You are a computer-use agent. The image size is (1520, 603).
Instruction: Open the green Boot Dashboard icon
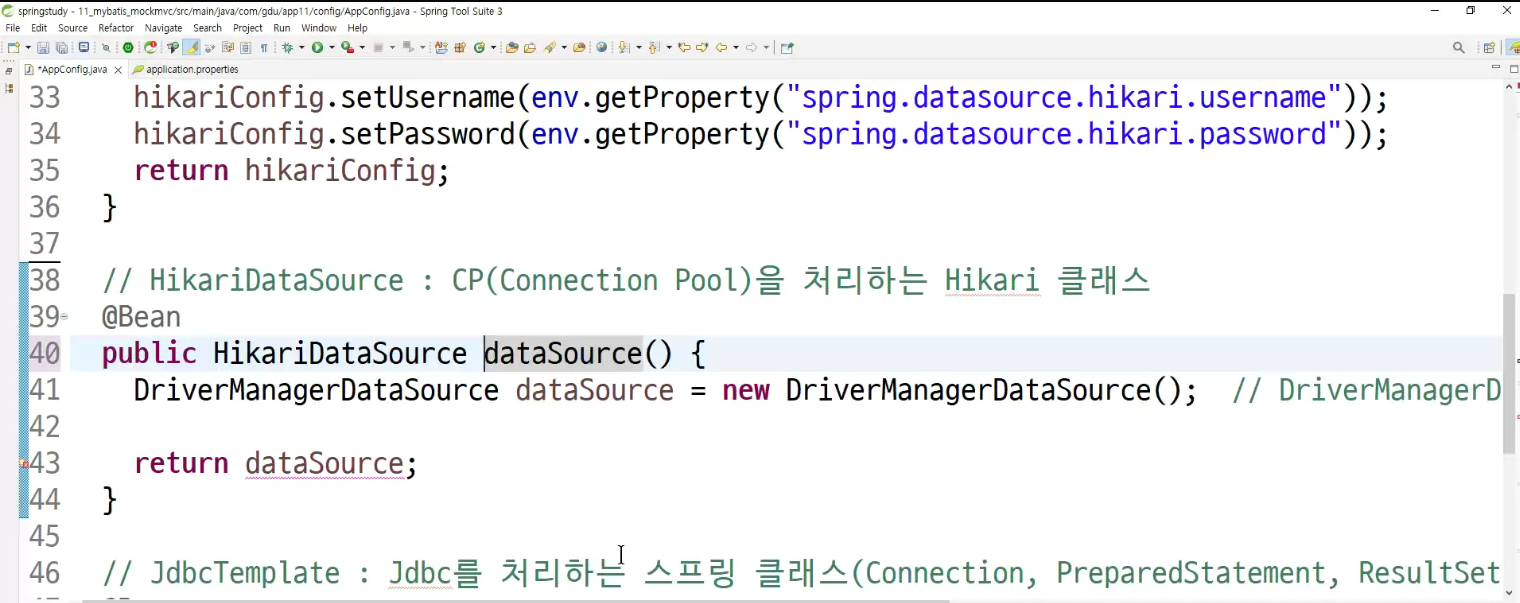point(128,47)
